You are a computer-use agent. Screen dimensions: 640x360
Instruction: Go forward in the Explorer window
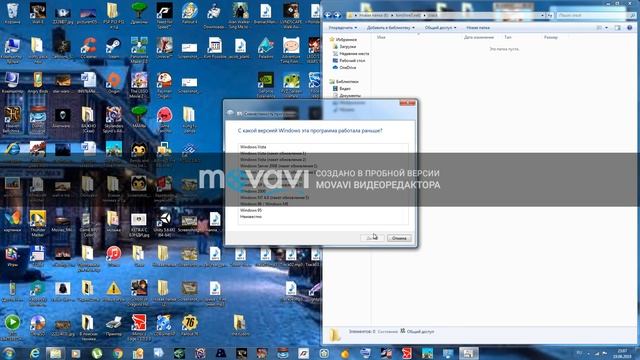click(x=337, y=15)
